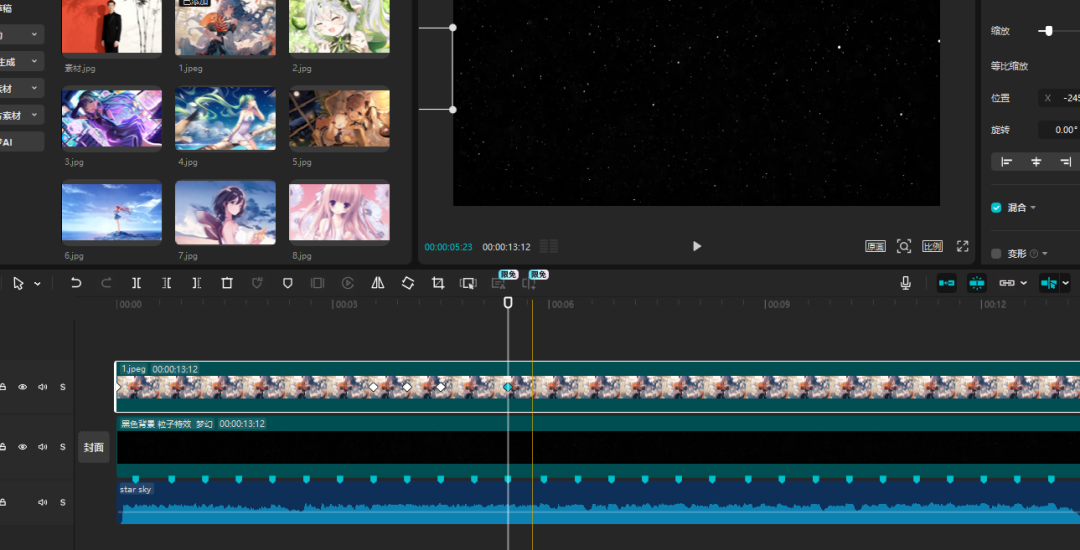Select the crop tool icon
This screenshot has height=550, width=1080.
click(x=438, y=283)
